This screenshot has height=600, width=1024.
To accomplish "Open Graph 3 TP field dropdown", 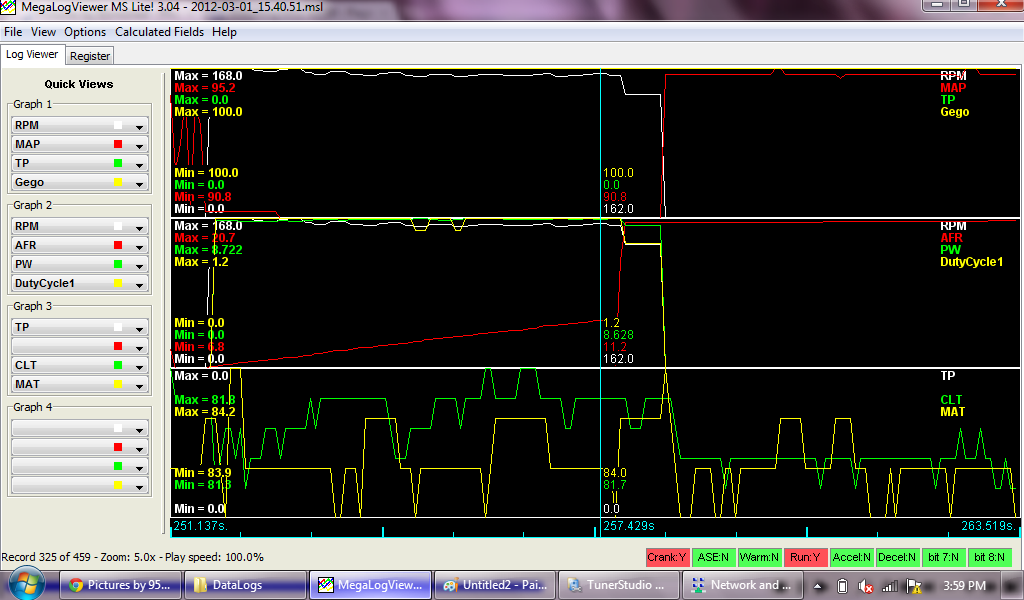I will [80, 327].
